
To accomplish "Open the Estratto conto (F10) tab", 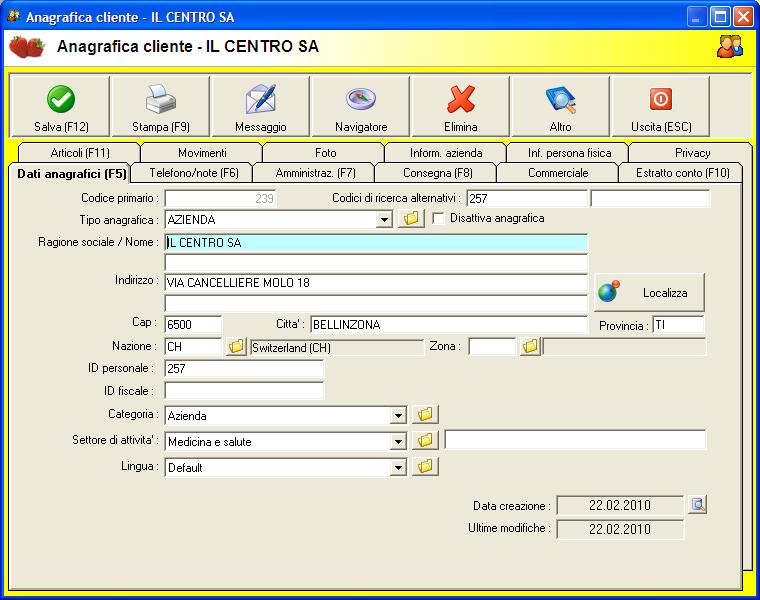I will [x=682, y=173].
